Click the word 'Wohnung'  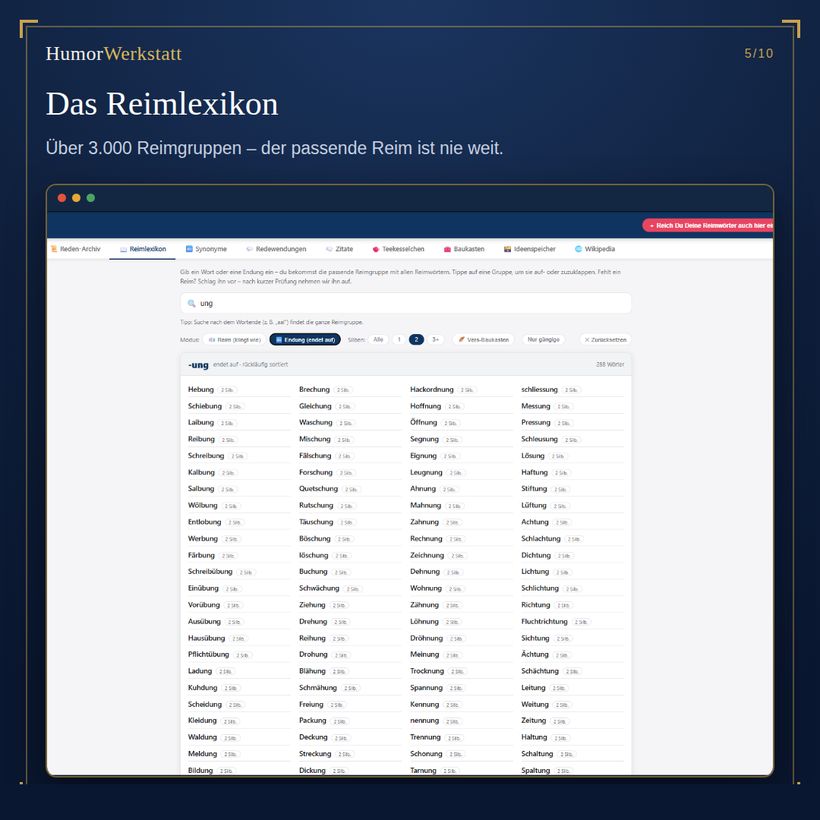pos(426,588)
